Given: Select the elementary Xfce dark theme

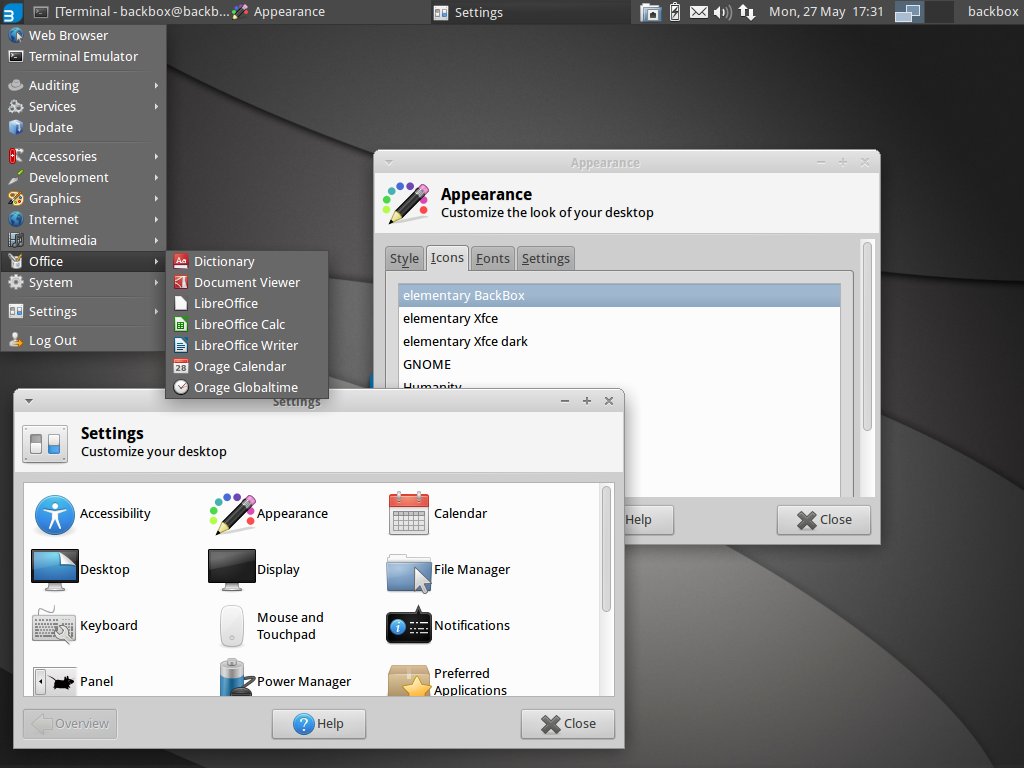Looking at the screenshot, I should (x=619, y=342).
